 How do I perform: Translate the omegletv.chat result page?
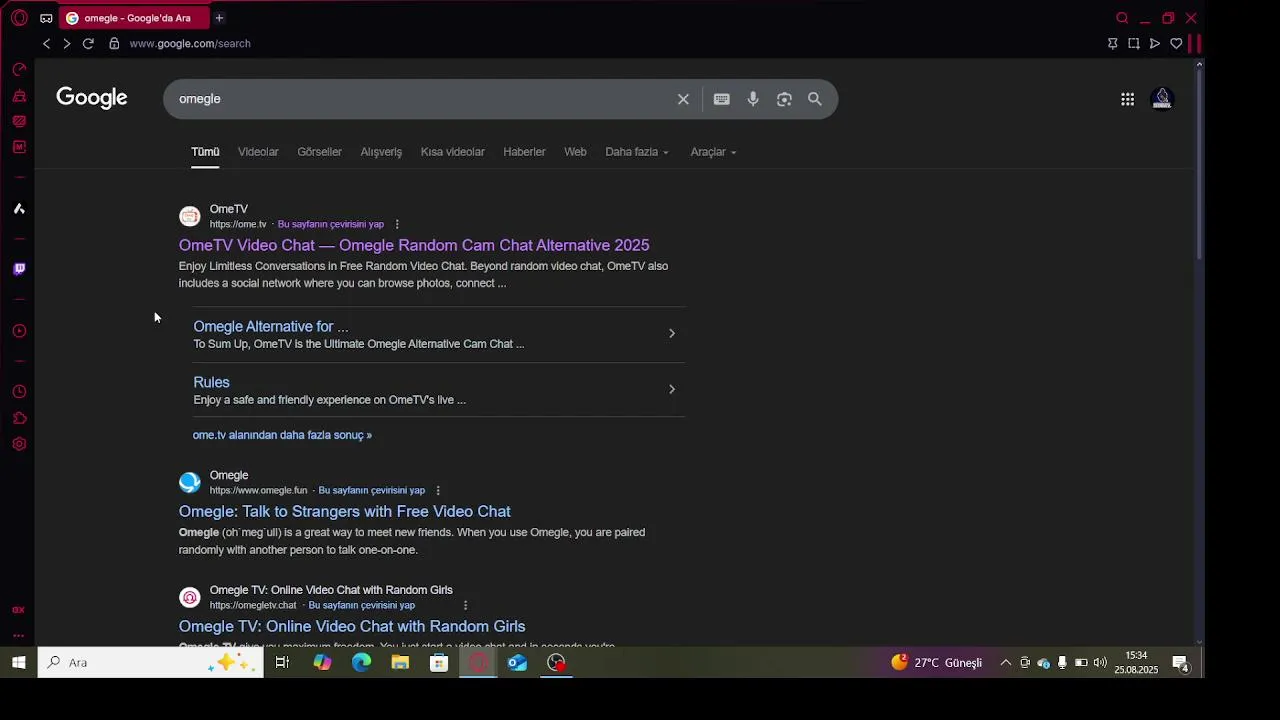pyautogui.click(x=361, y=605)
